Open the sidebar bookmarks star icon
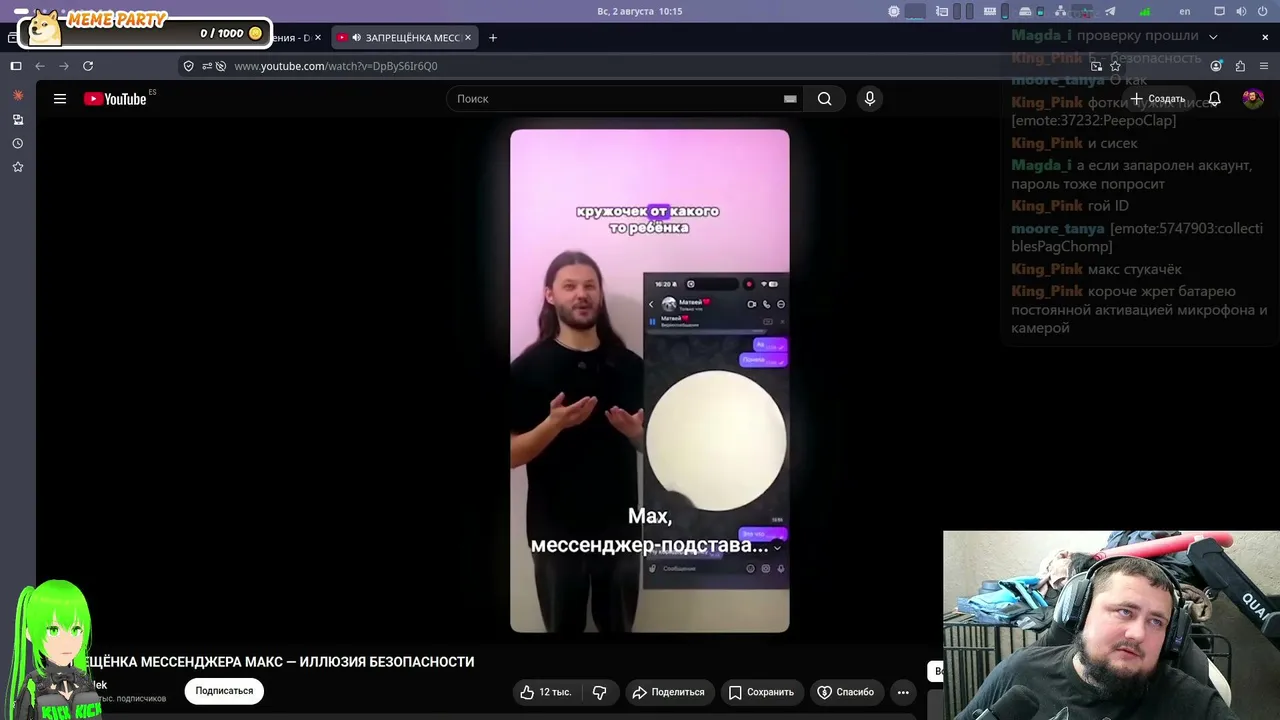Screen dimensions: 1280x720 coord(18,167)
